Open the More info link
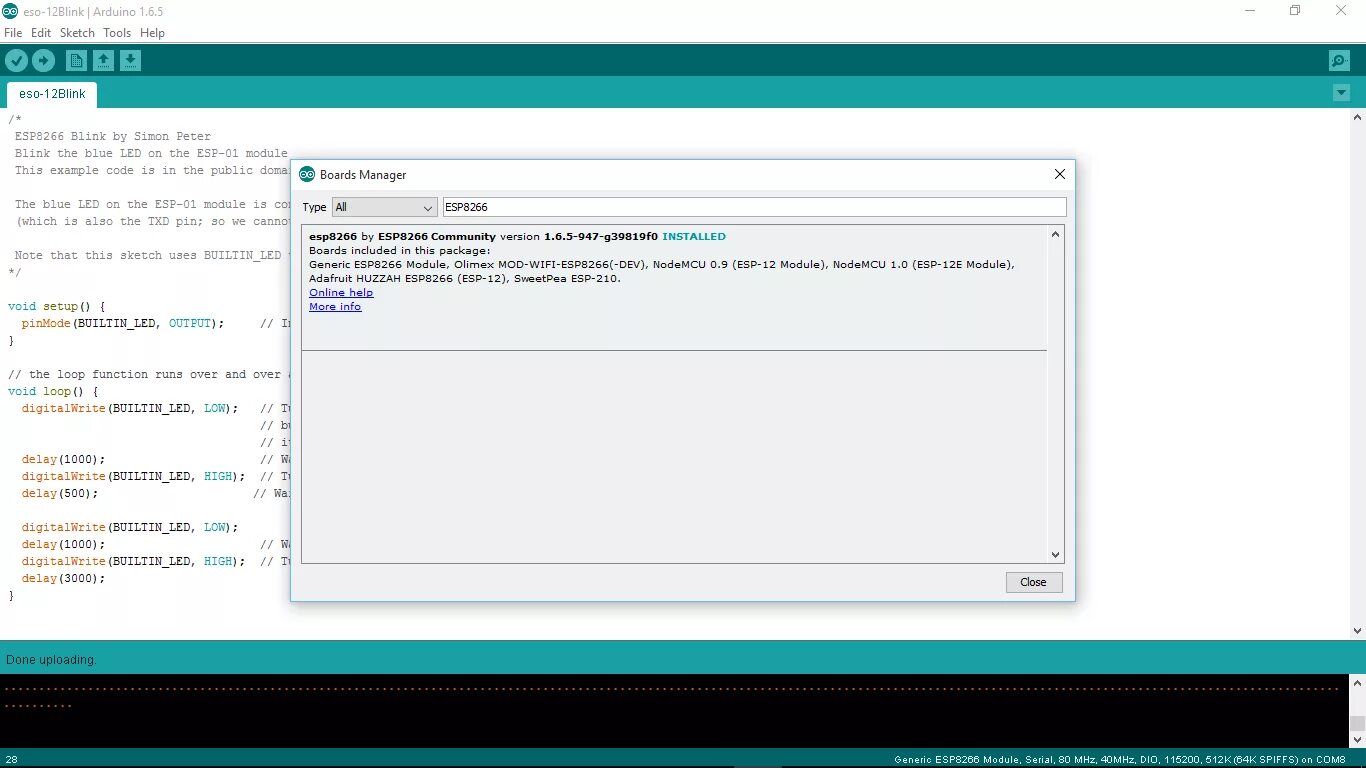Screen dimensions: 1366x768 335,306
